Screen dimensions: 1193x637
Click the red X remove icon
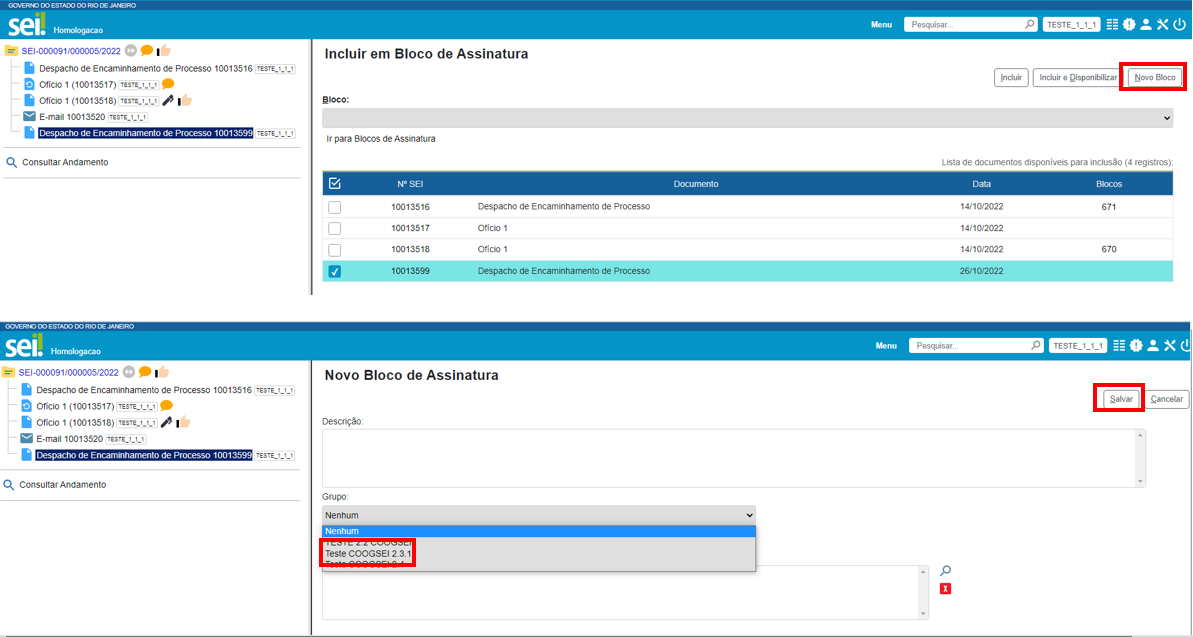[945, 588]
